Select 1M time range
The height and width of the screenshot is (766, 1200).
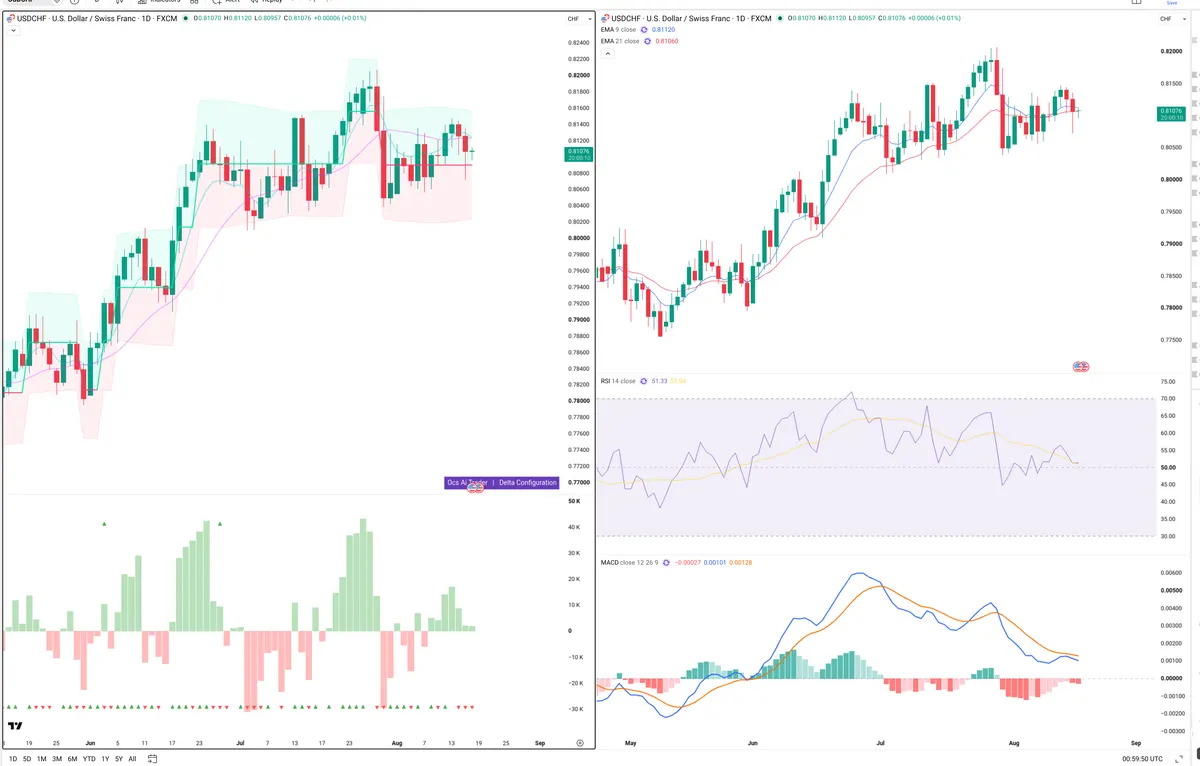tap(42, 759)
